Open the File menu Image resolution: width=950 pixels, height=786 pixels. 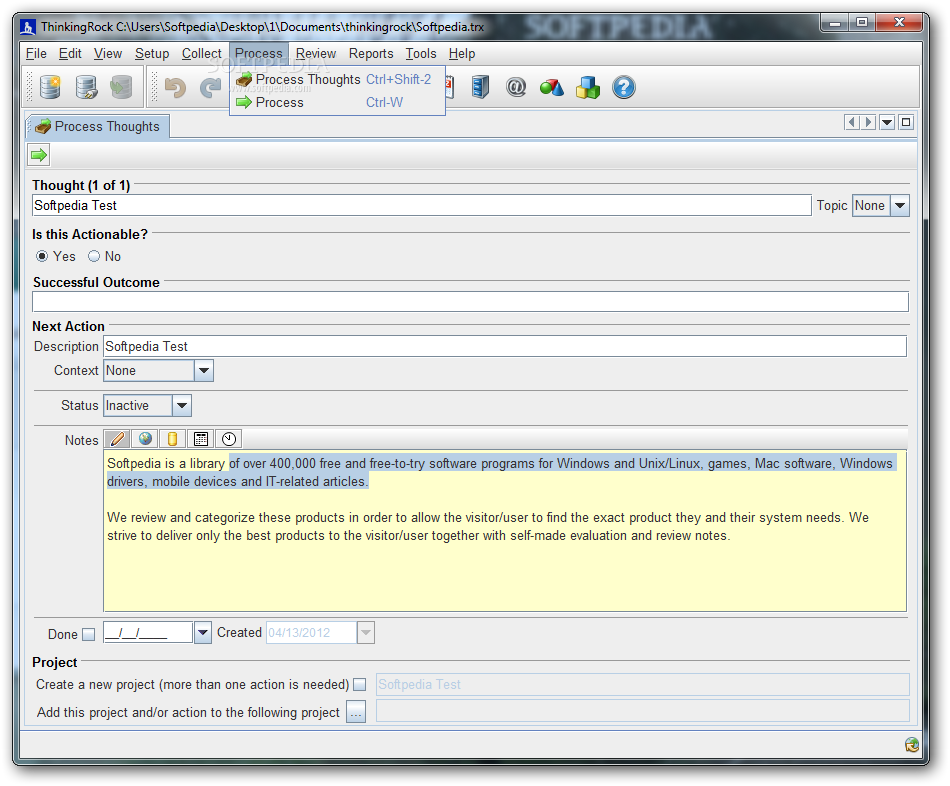pos(36,53)
